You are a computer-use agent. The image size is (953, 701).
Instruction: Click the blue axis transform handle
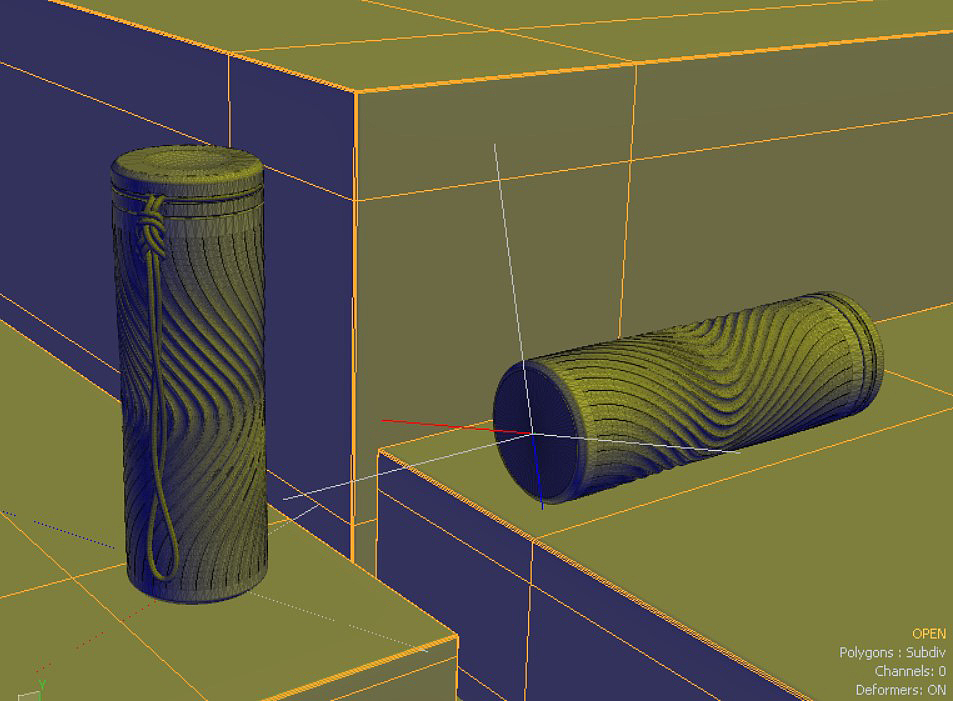(537, 471)
